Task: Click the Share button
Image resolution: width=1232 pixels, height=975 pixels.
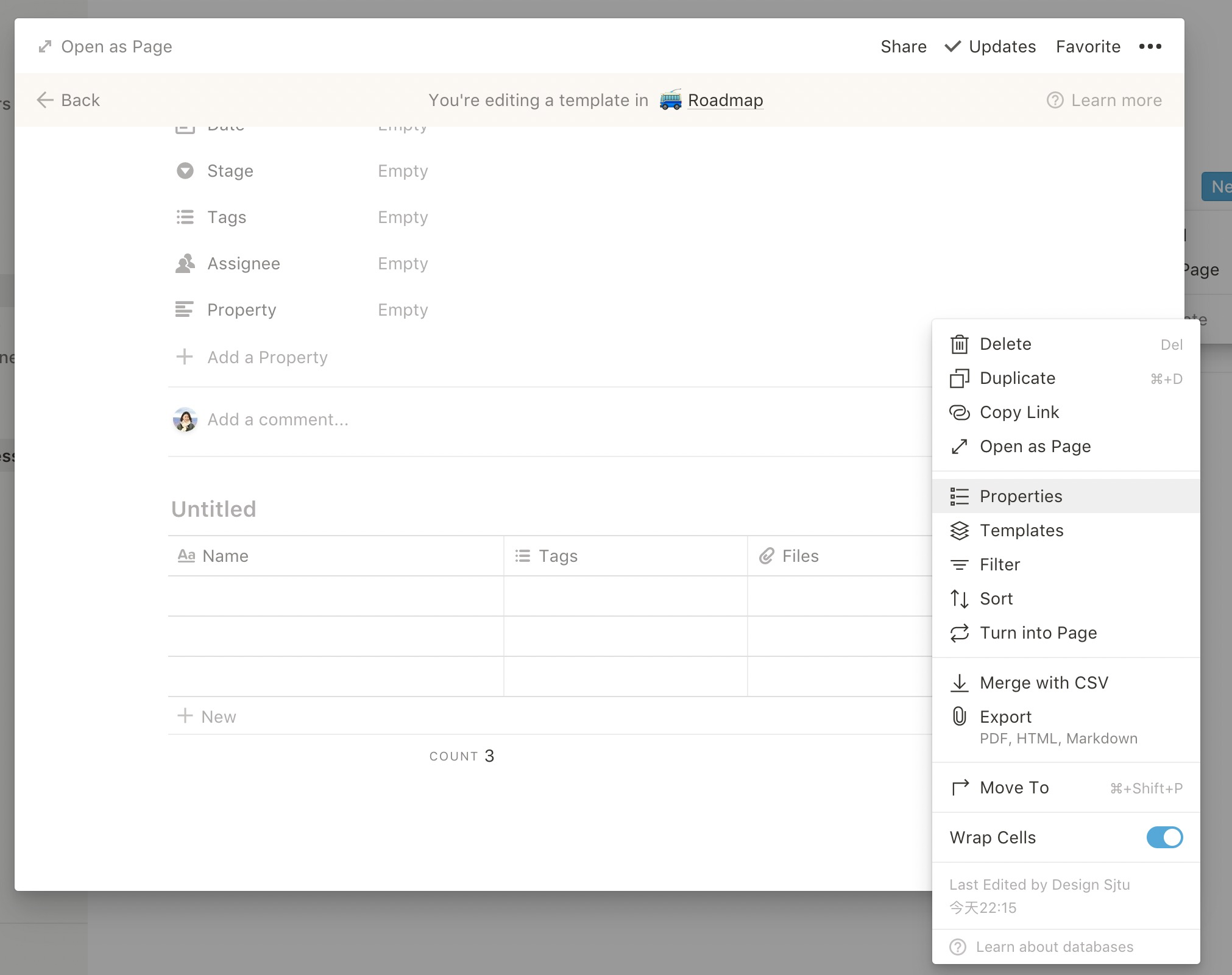Action: pos(903,47)
